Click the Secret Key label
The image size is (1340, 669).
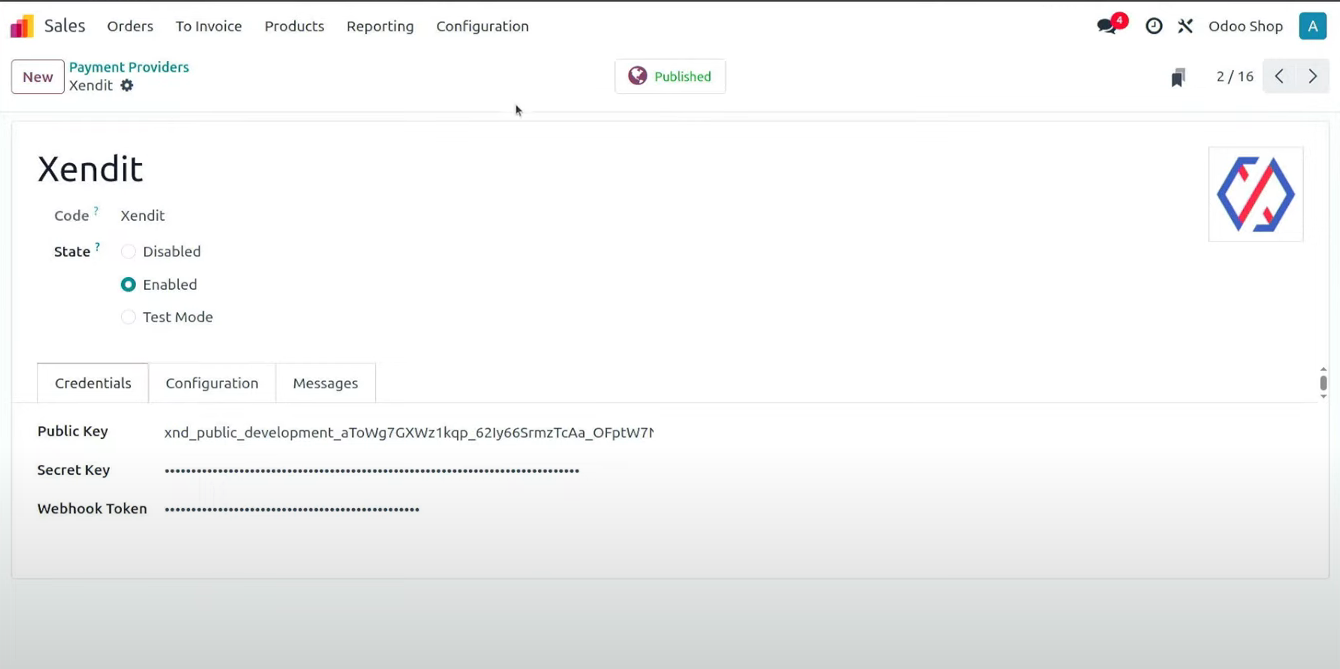point(74,470)
